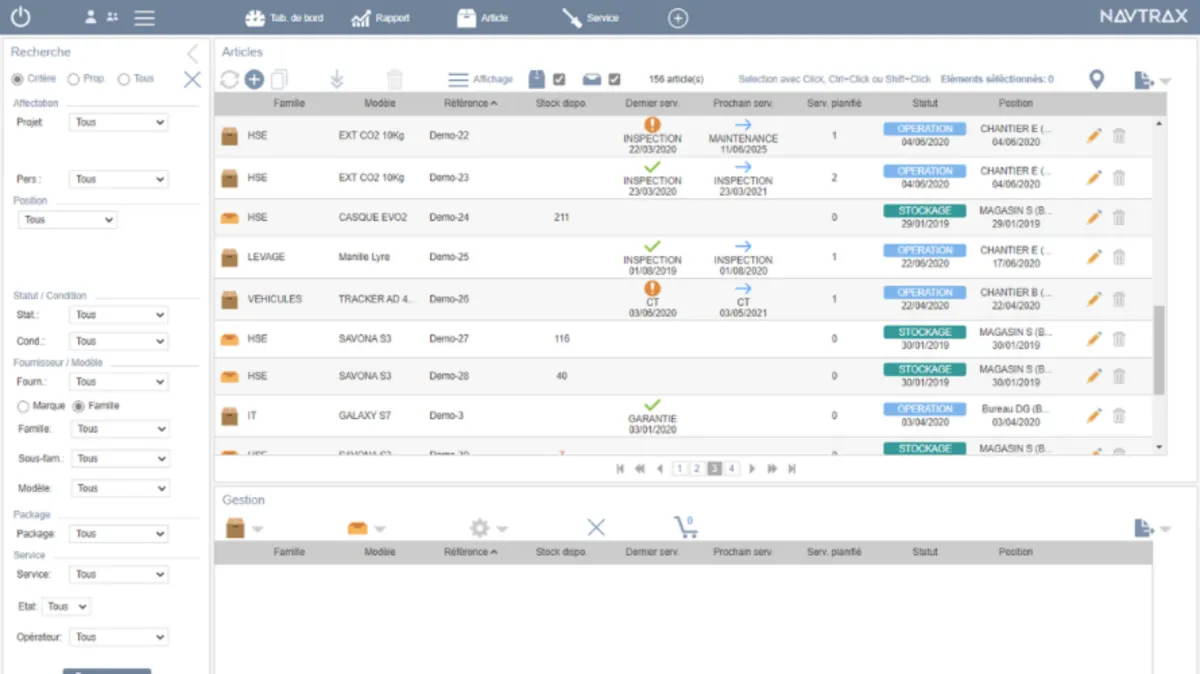The height and width of the screenshot is (674, 1200).
Task: Click the power icon in top bar
Action: pos(20,17)
